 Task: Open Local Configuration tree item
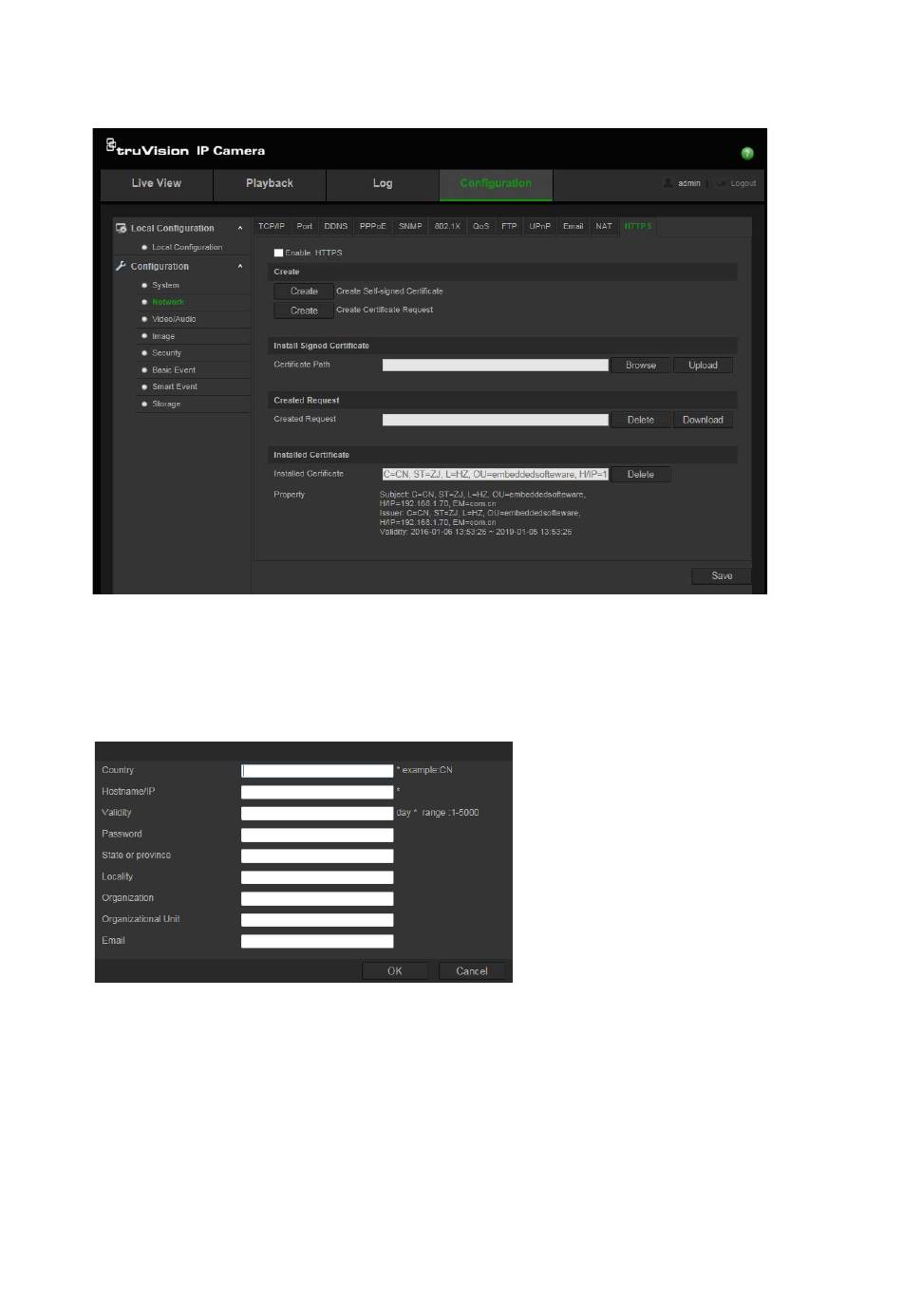(187, 247)
